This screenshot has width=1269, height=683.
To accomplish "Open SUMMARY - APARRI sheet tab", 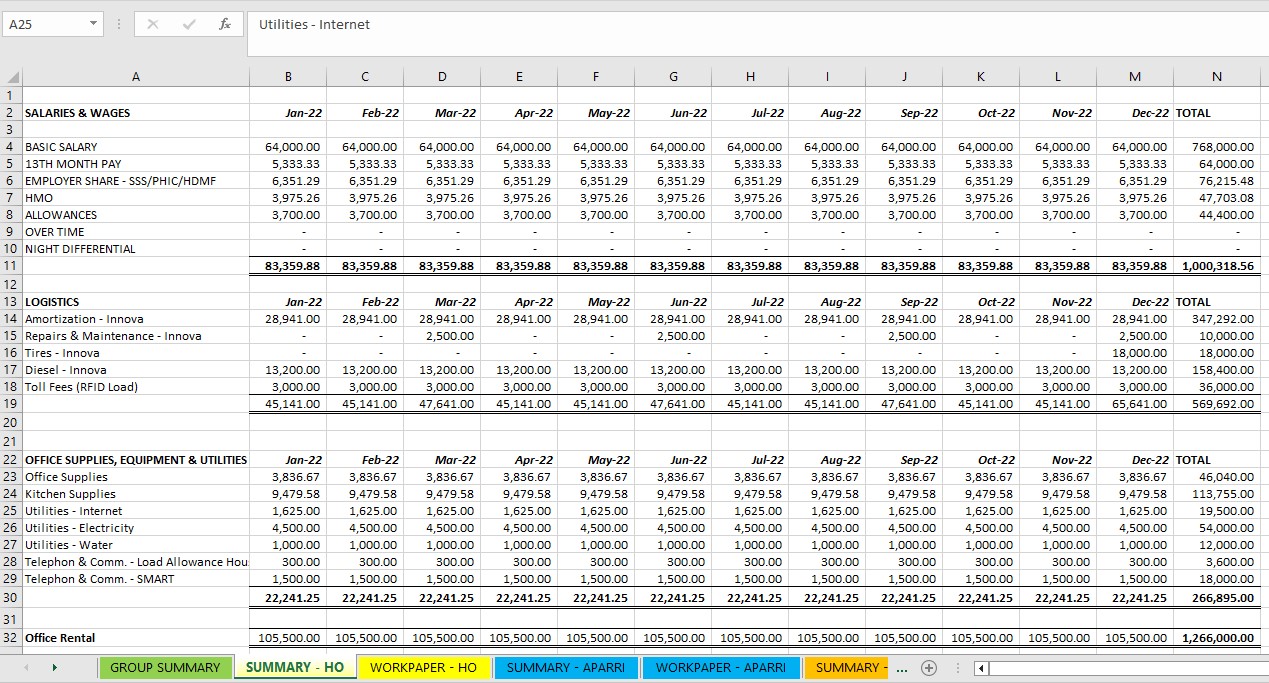I will tap(567, 668).
